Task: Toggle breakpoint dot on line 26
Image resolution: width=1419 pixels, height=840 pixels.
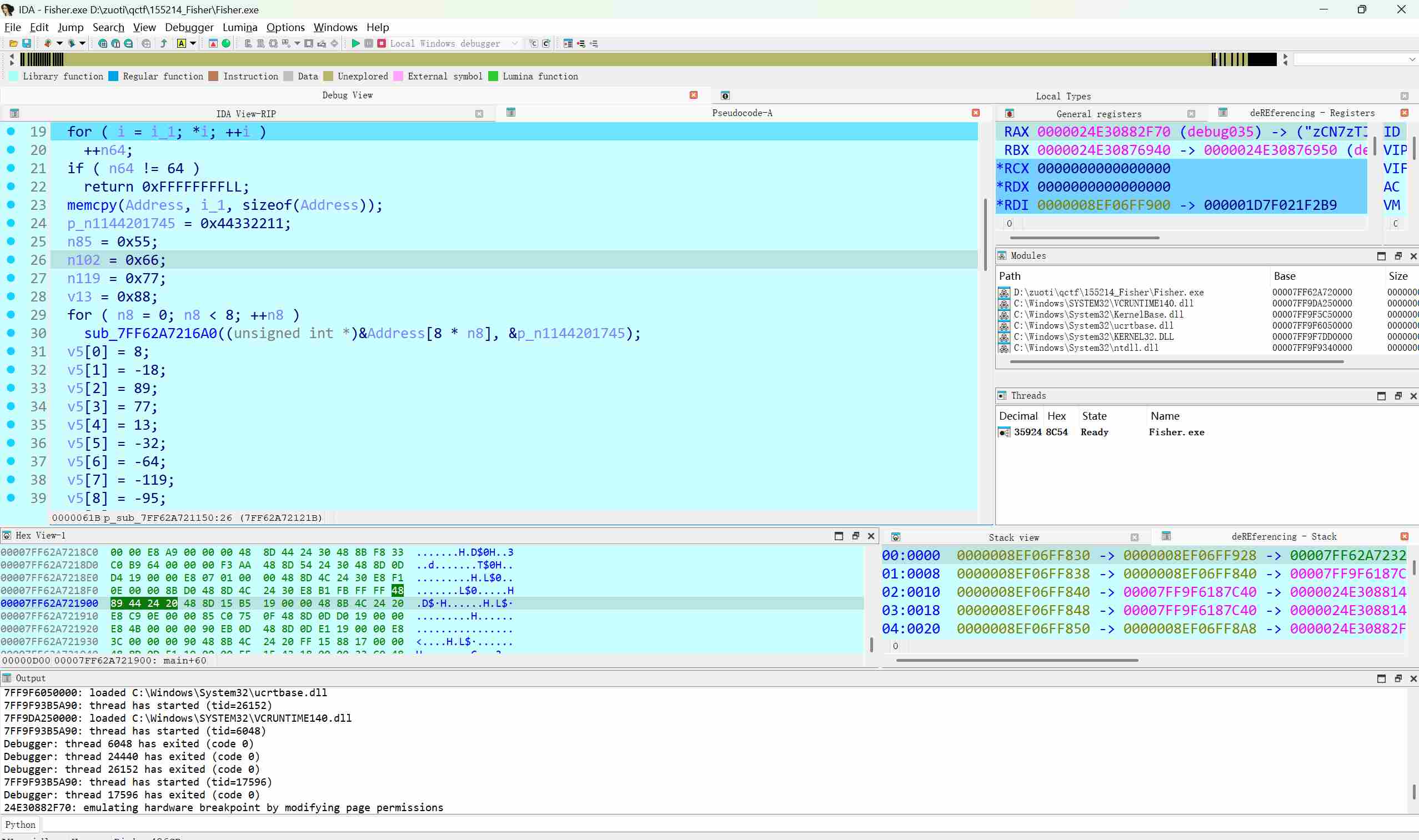Action: tap(11, 260)
